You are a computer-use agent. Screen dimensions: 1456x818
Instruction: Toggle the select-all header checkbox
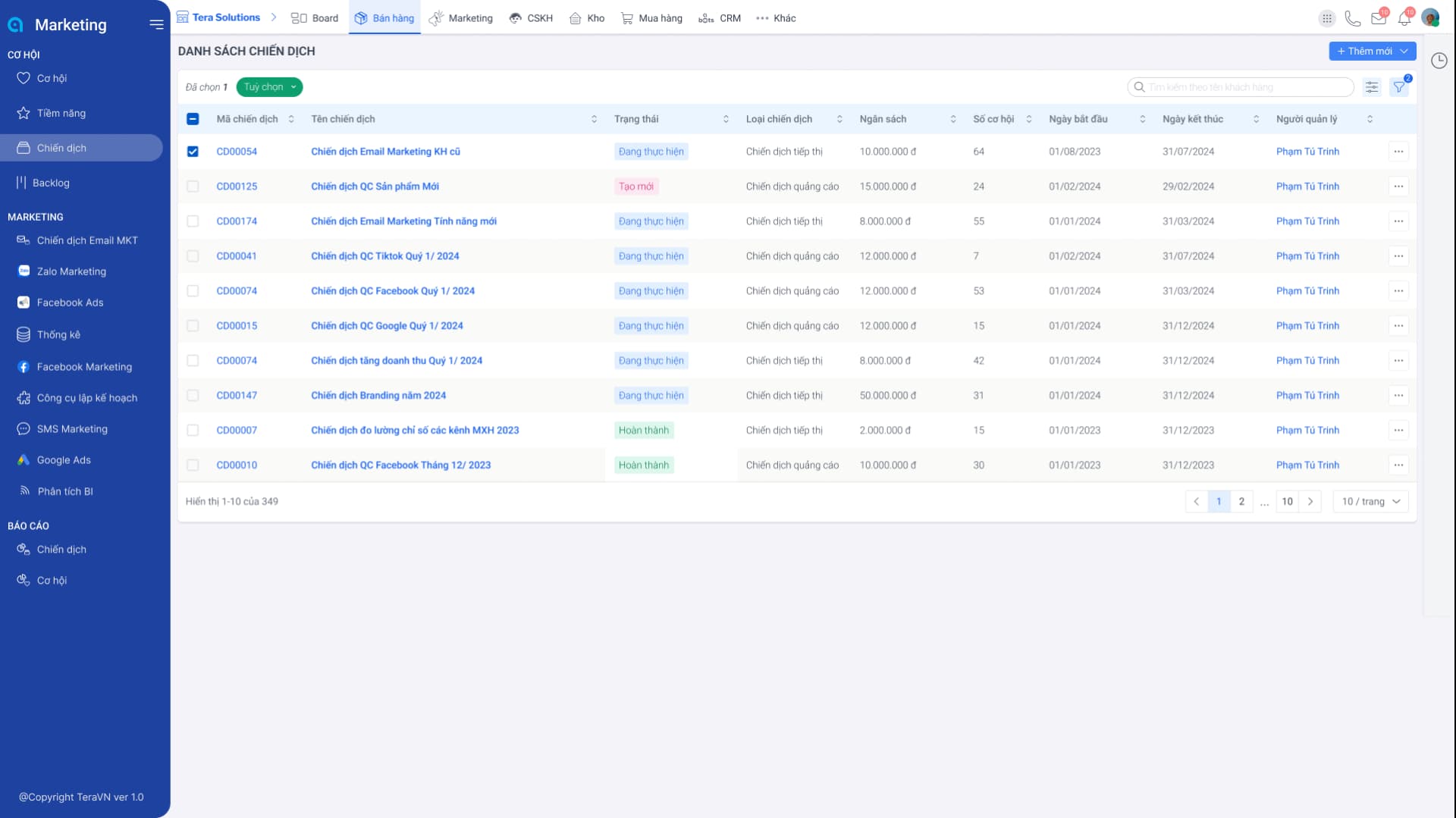pyautogui.click(x=193, y=119)
